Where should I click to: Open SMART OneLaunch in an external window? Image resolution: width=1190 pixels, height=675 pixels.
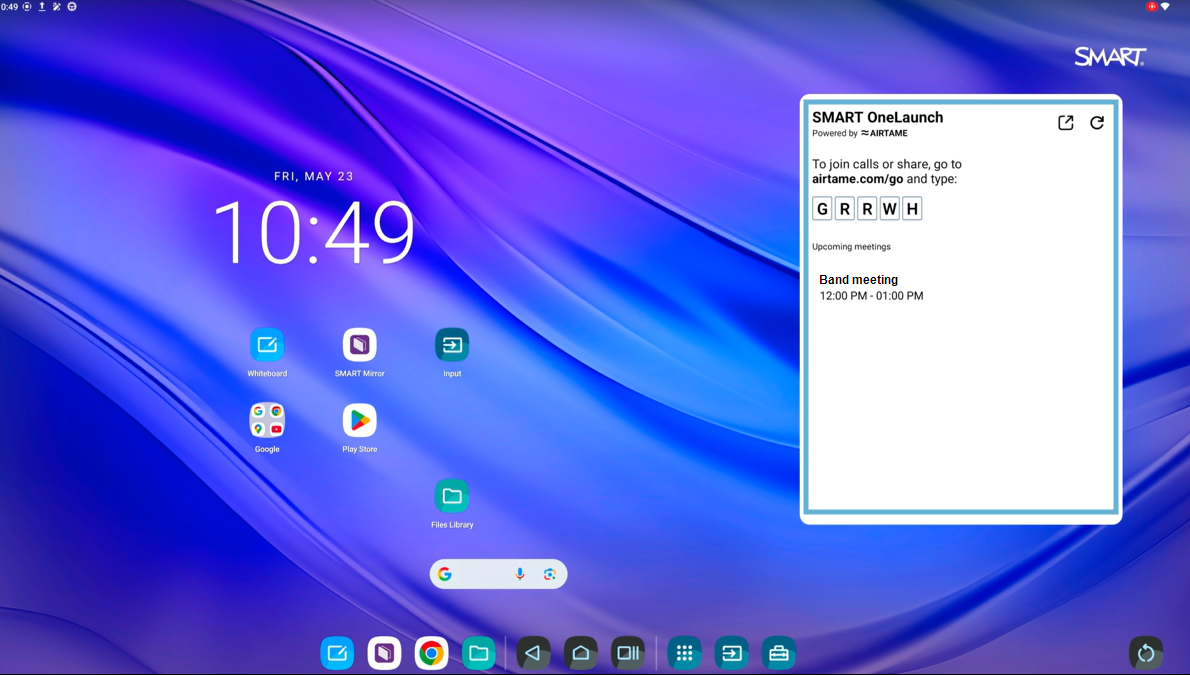coord(1066,123)
